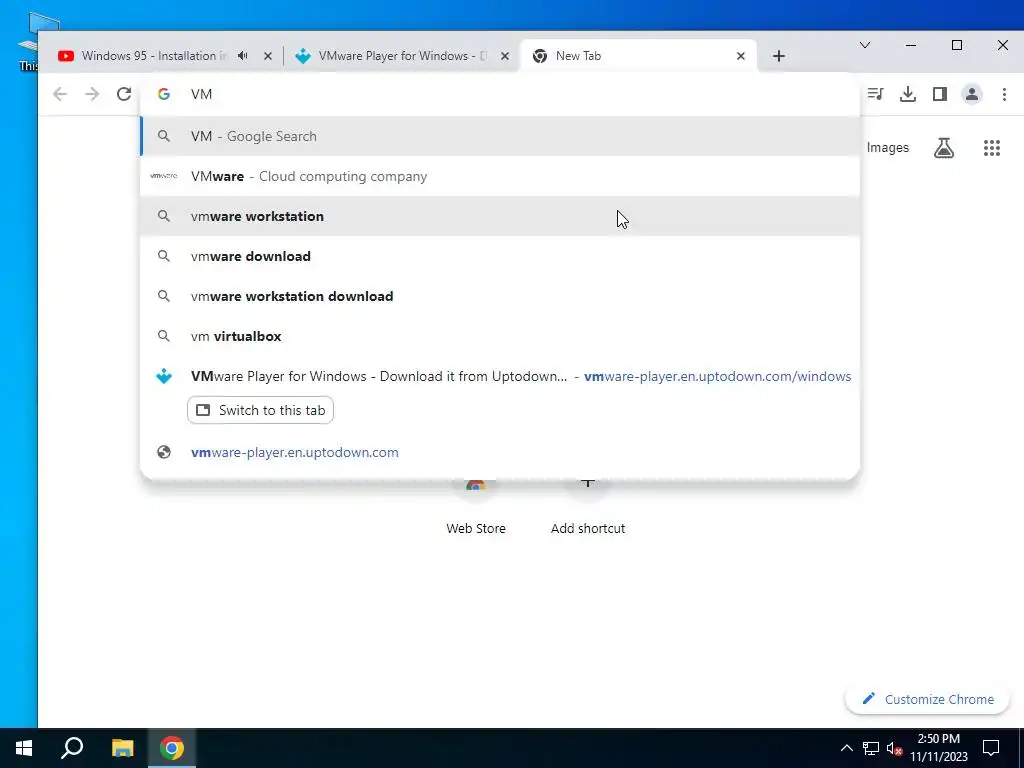Open a new tab with plus button
Screen dimensions: 1024x768
pos(778,56)
